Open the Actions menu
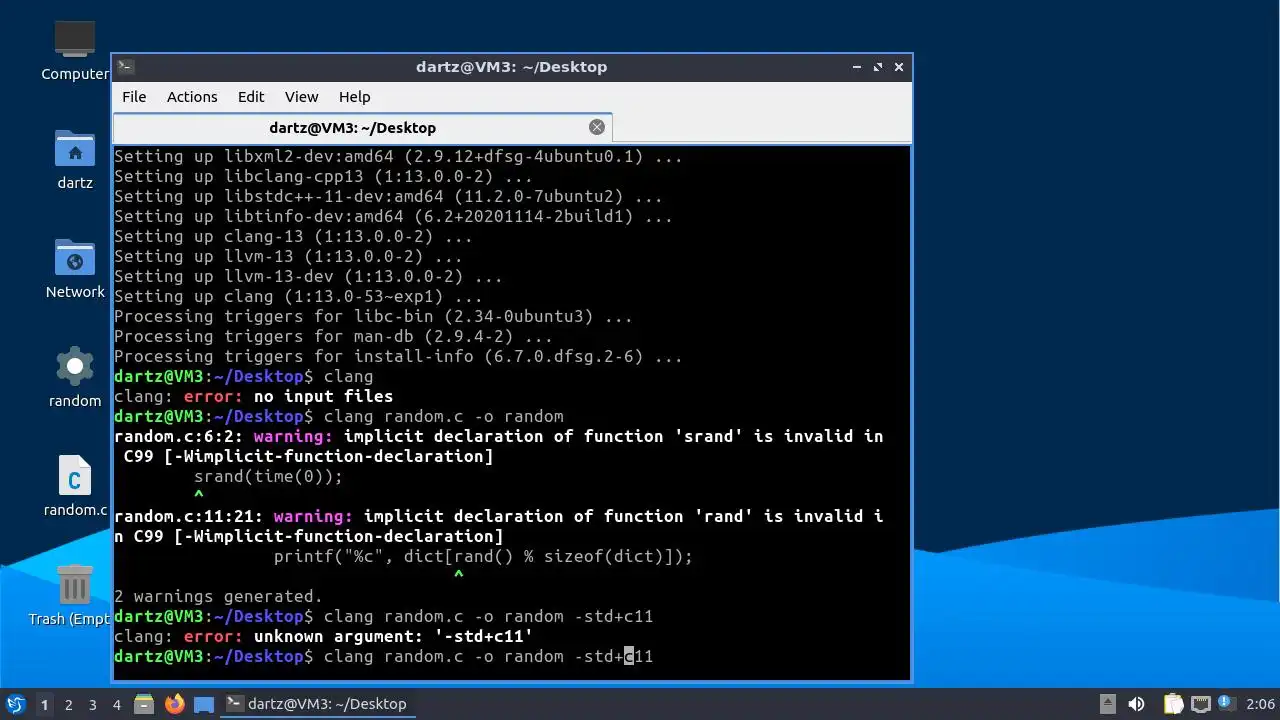Viewport: 1280px width, 720px height. pos(192,97)
